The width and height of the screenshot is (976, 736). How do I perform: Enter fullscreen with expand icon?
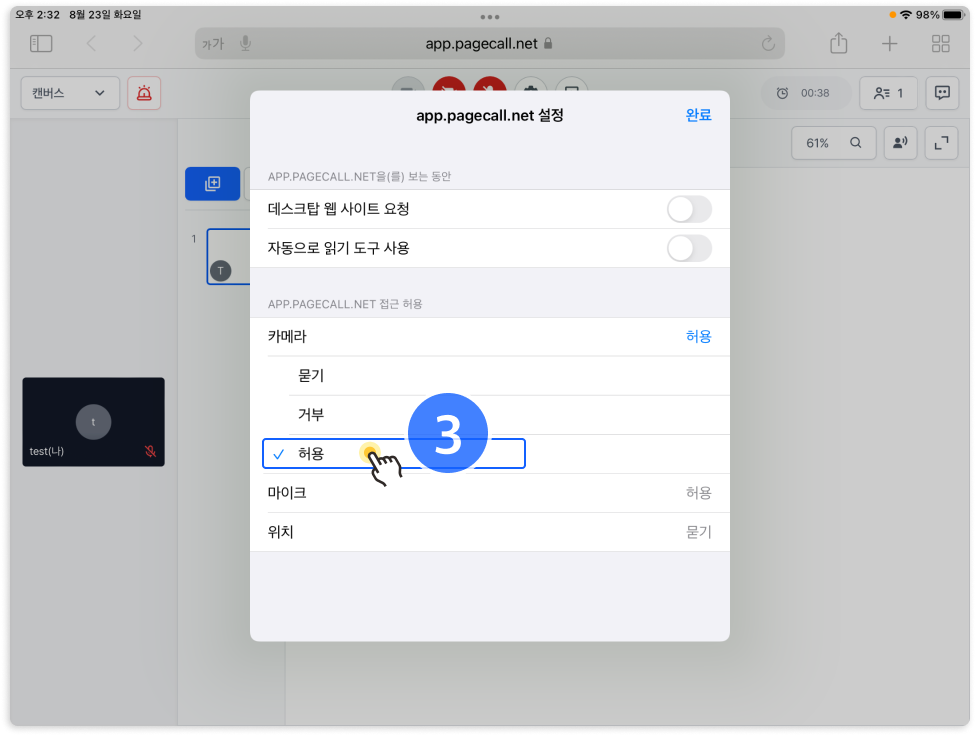tap(941, 143)
